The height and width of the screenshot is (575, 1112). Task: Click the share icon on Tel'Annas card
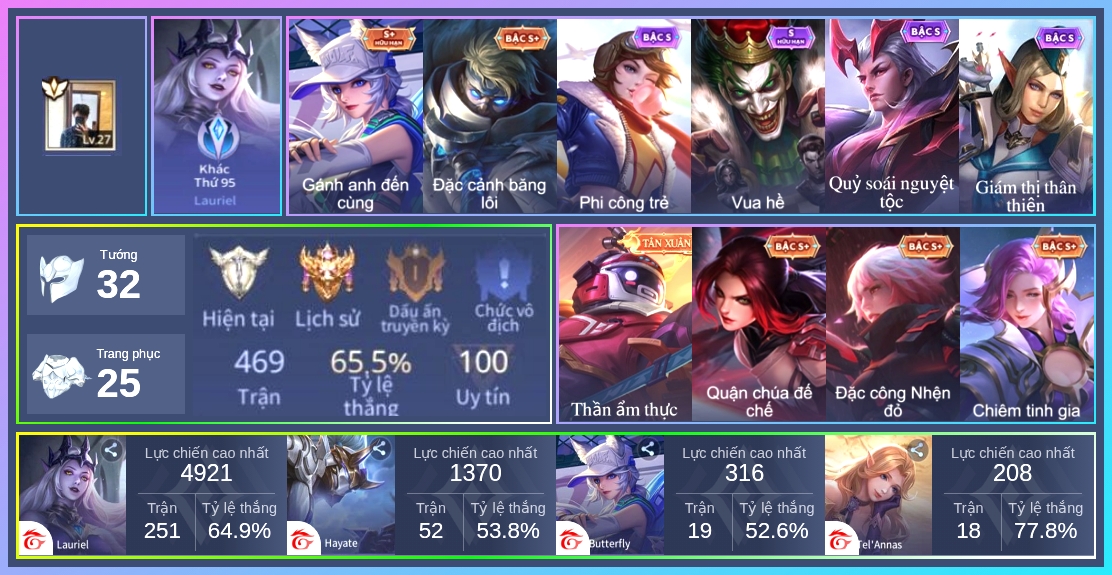(x=917, y=450)
